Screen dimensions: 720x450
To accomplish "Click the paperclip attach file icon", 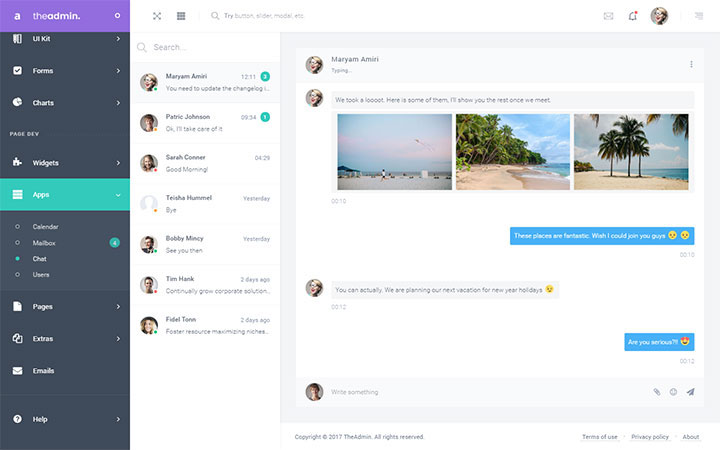I will click(x=657, y=392).
